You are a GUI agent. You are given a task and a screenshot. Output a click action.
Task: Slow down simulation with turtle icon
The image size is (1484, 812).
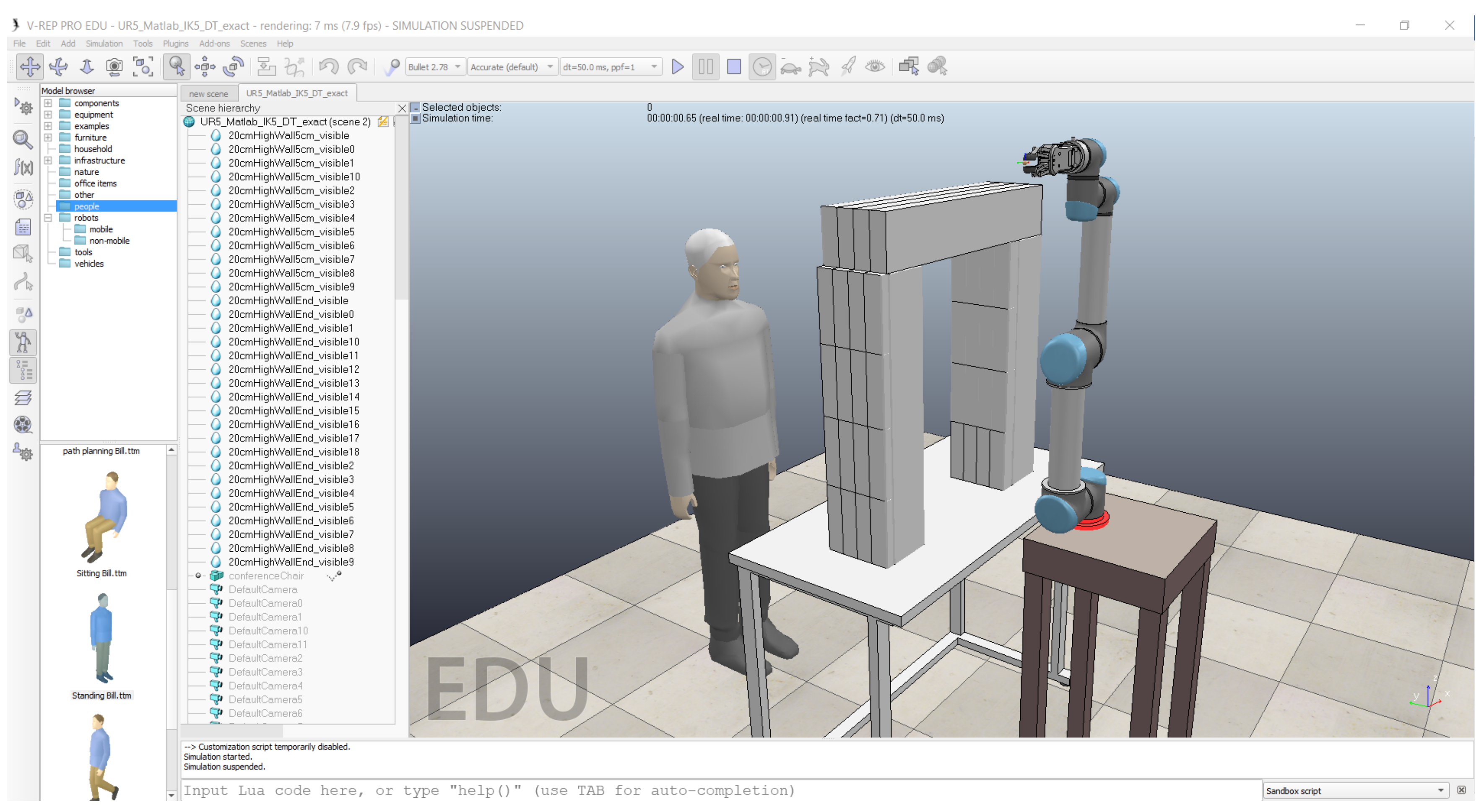click(x=790, y=67)
